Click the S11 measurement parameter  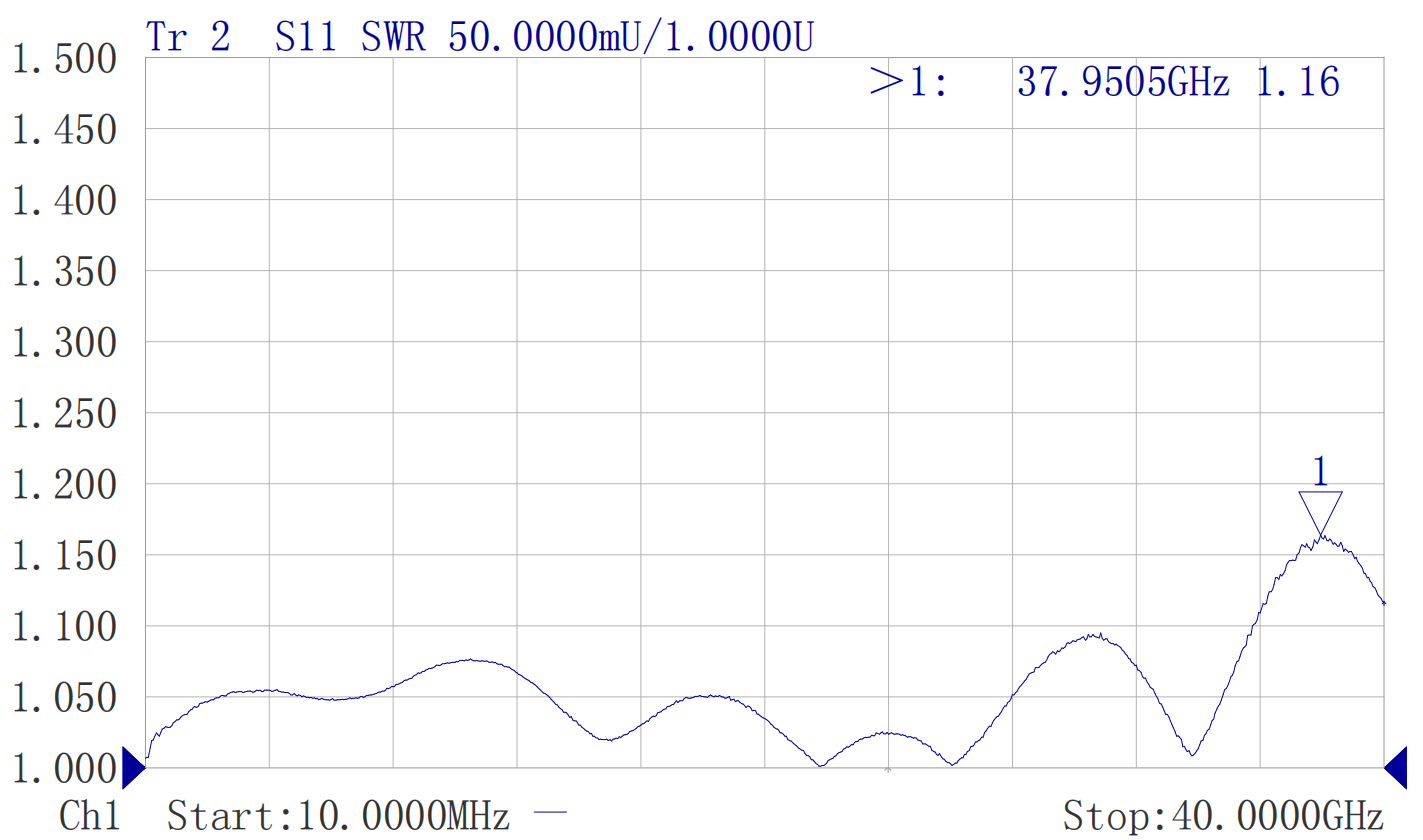pyautogui.click(x=306, y=37)
